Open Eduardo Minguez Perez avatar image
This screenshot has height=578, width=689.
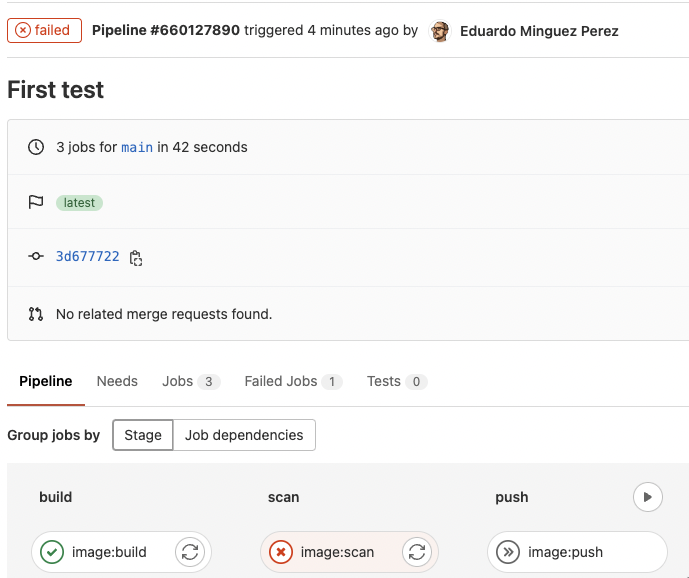coord(439,31)
